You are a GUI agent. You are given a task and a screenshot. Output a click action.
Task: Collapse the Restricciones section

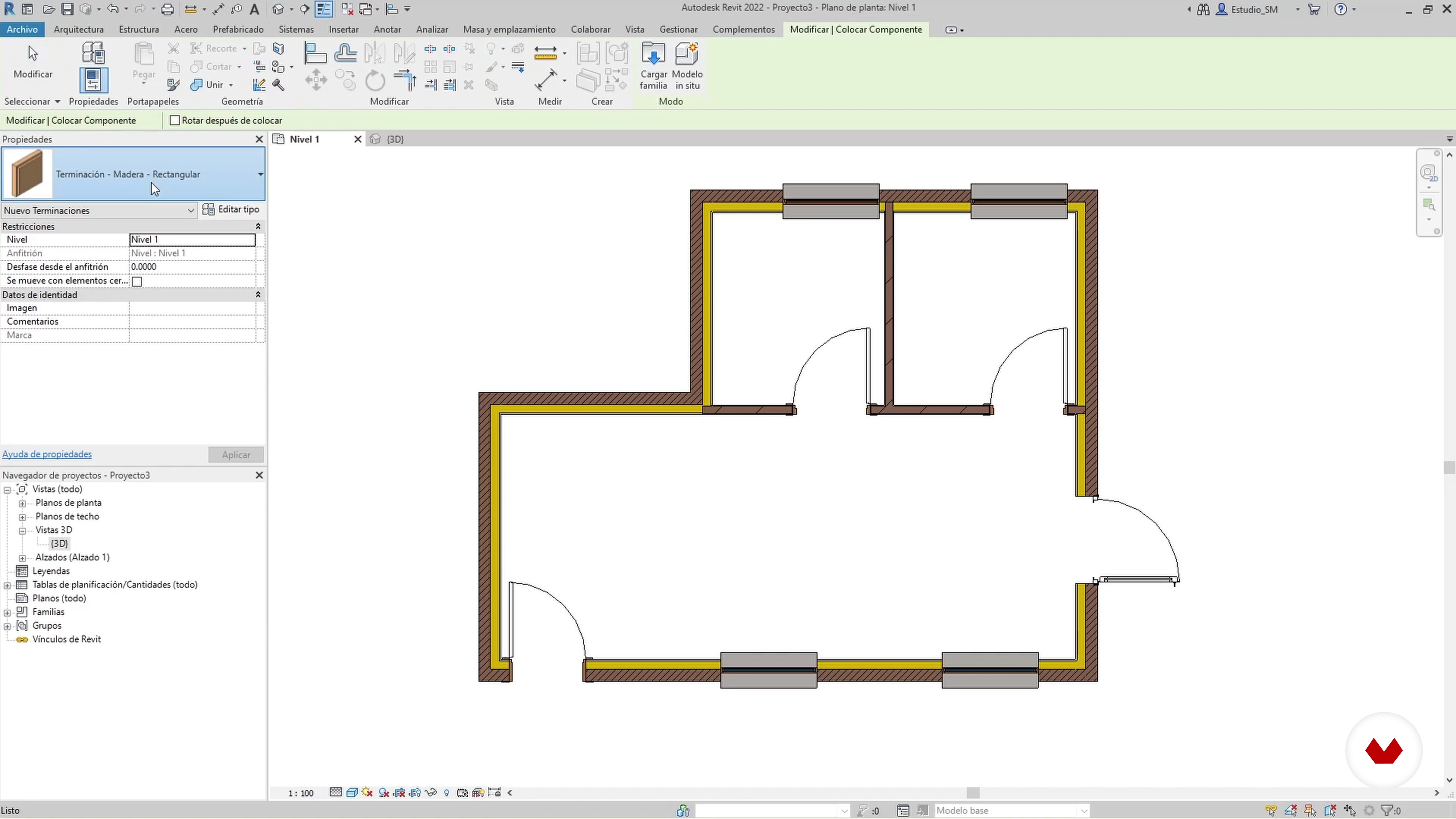pyautogui.click(x=258, y=226)
